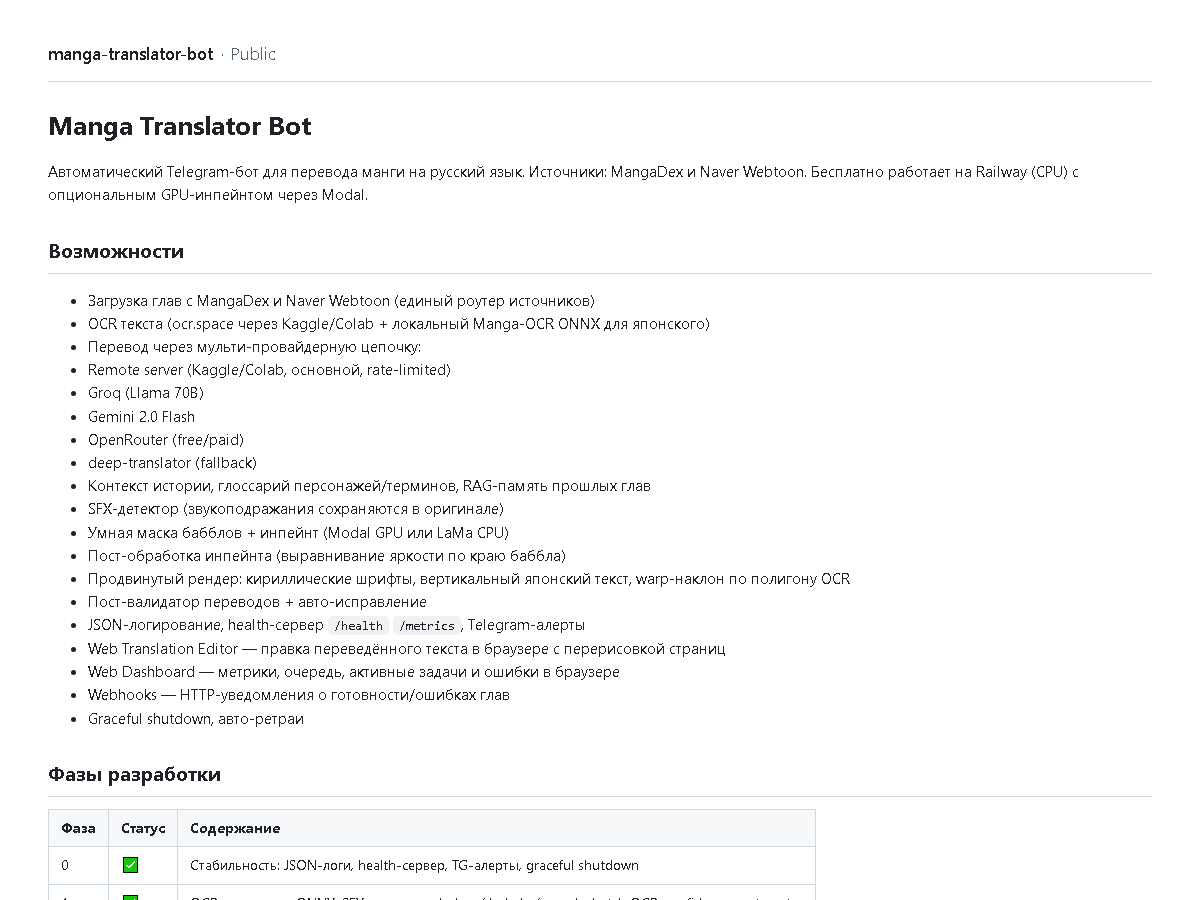Screen dimensions: 1200x900
Task: Click the Webhooks HTTP-уведомления list item
Action: click(x=299, y=695)
